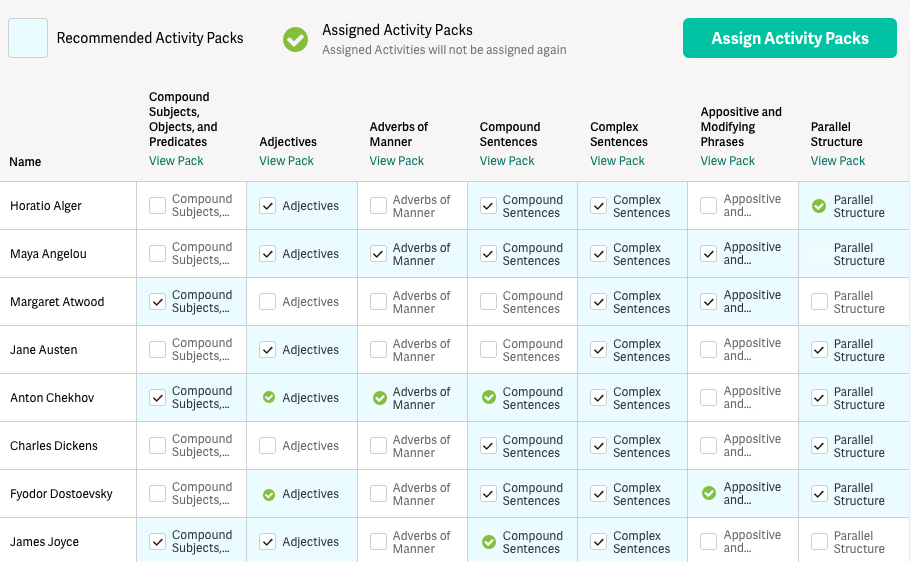Image resolution: width=910 pixels, height=562 pixels.
Task: Open View Pack link under Adjectives
Action: (286, 161)
